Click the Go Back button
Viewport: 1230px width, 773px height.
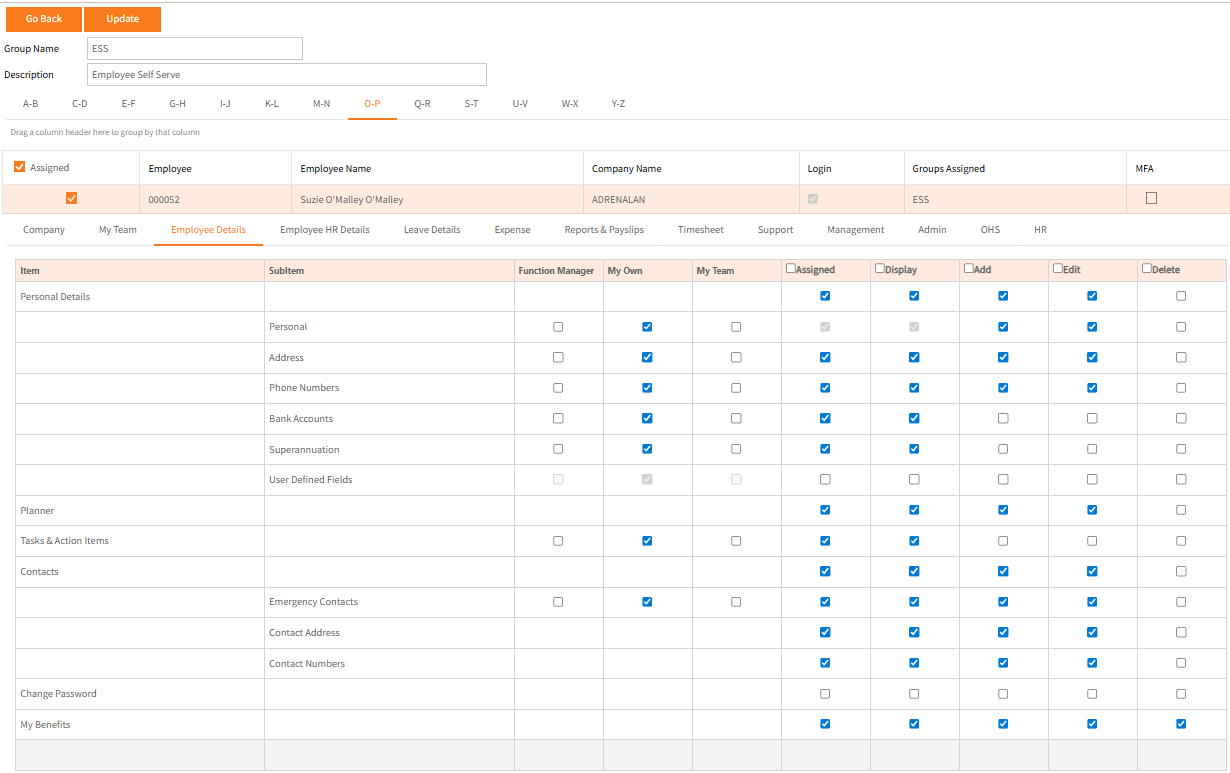(44, 19)
